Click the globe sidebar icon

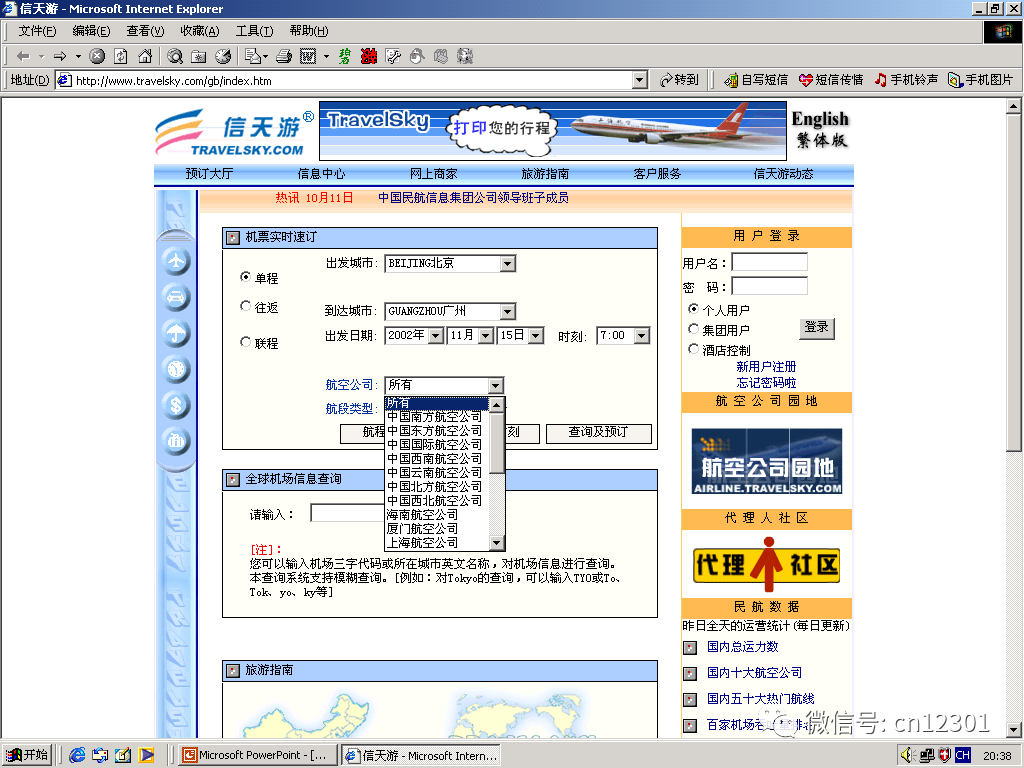pos(176,369)
